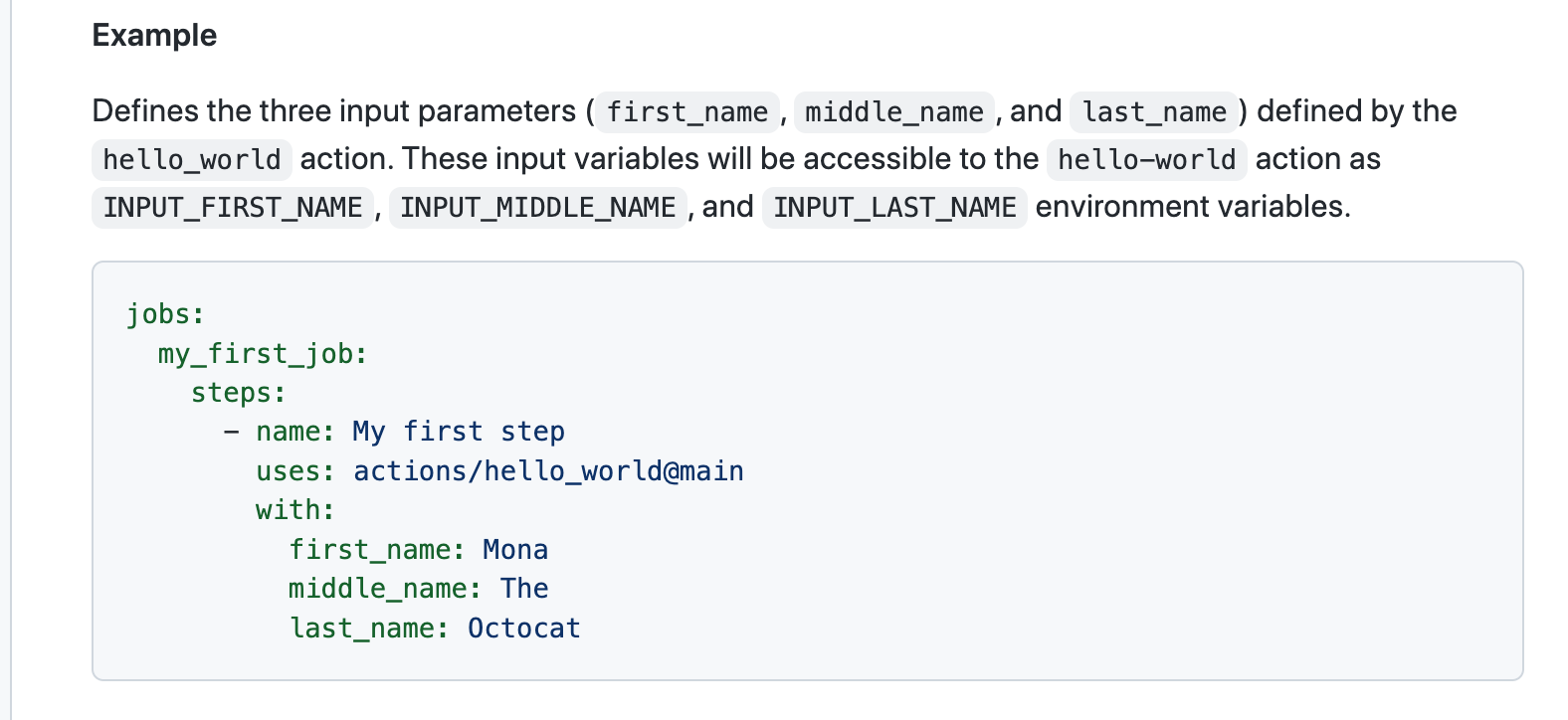Click the jobs: line in code block

(x=165, y=314)
